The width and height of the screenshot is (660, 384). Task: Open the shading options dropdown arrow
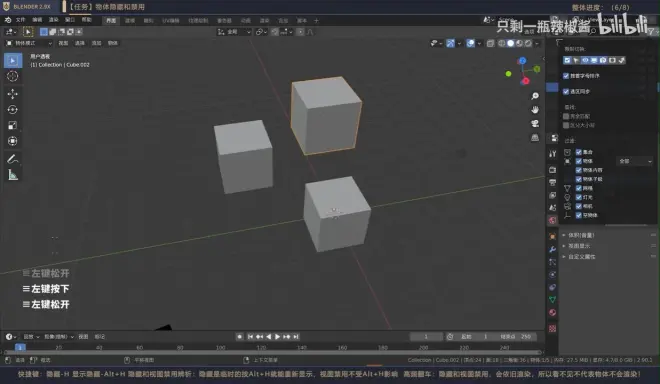(537, 43)
